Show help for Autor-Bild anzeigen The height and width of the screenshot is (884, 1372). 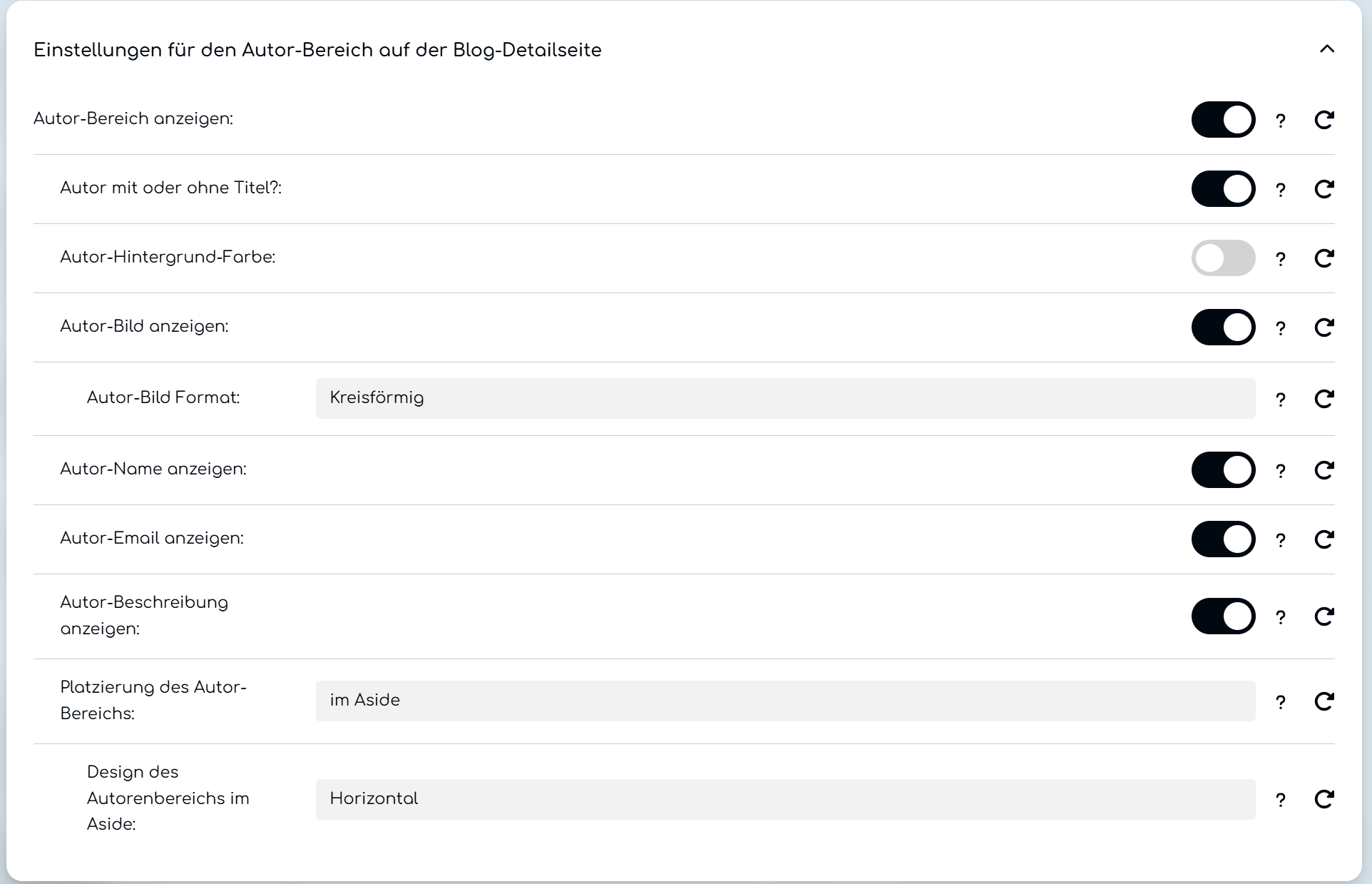[1281, 328]
